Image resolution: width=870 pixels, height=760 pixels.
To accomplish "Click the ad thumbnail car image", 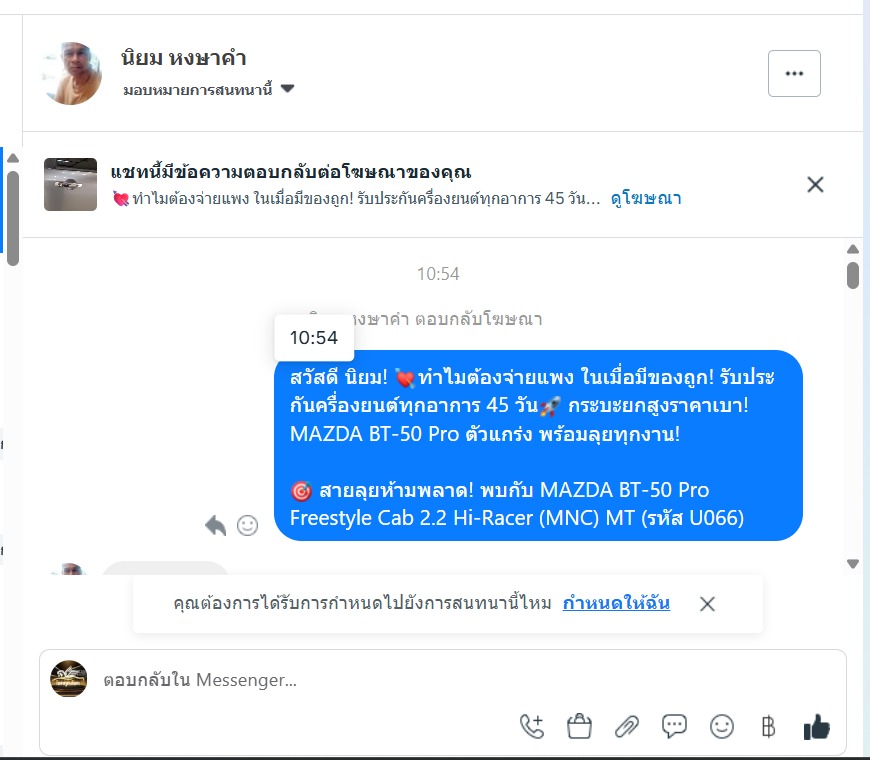I will point(70,184).
